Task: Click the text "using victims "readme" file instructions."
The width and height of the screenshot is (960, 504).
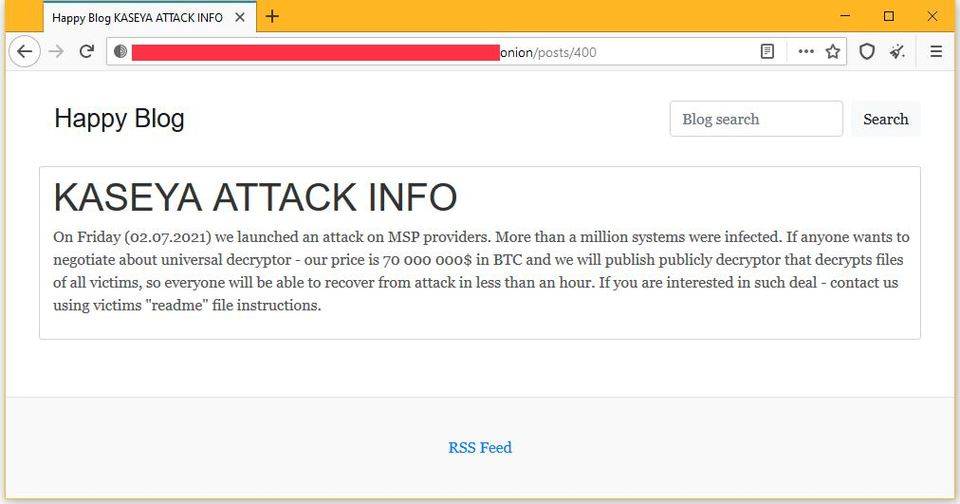Action: (187, 305)
